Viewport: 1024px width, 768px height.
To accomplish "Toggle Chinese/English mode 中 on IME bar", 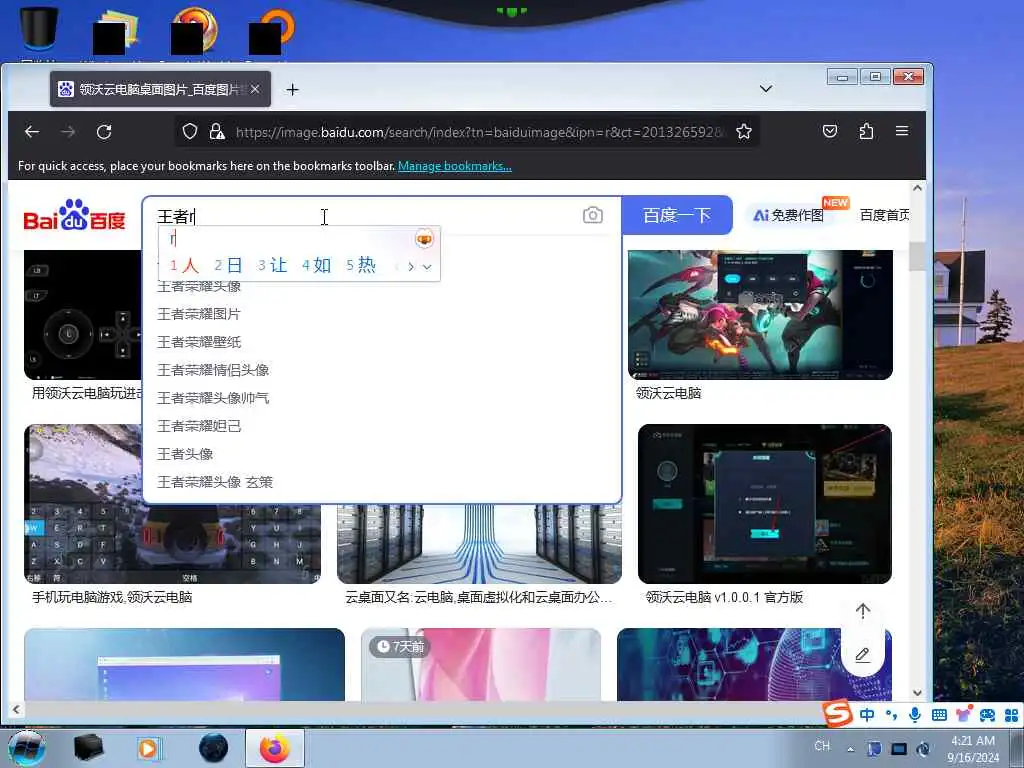I will [867, 714].
